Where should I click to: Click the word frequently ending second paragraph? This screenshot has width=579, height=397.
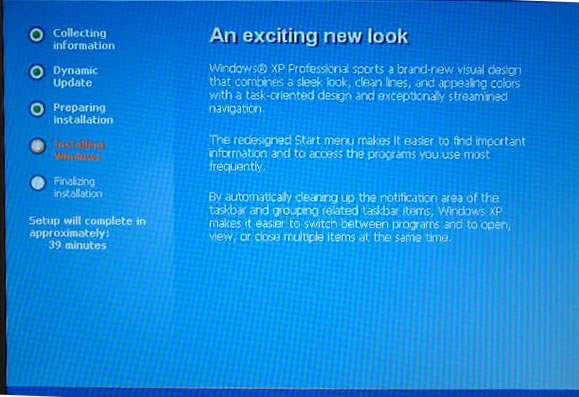pyautogui.click(x=237, y=167)
